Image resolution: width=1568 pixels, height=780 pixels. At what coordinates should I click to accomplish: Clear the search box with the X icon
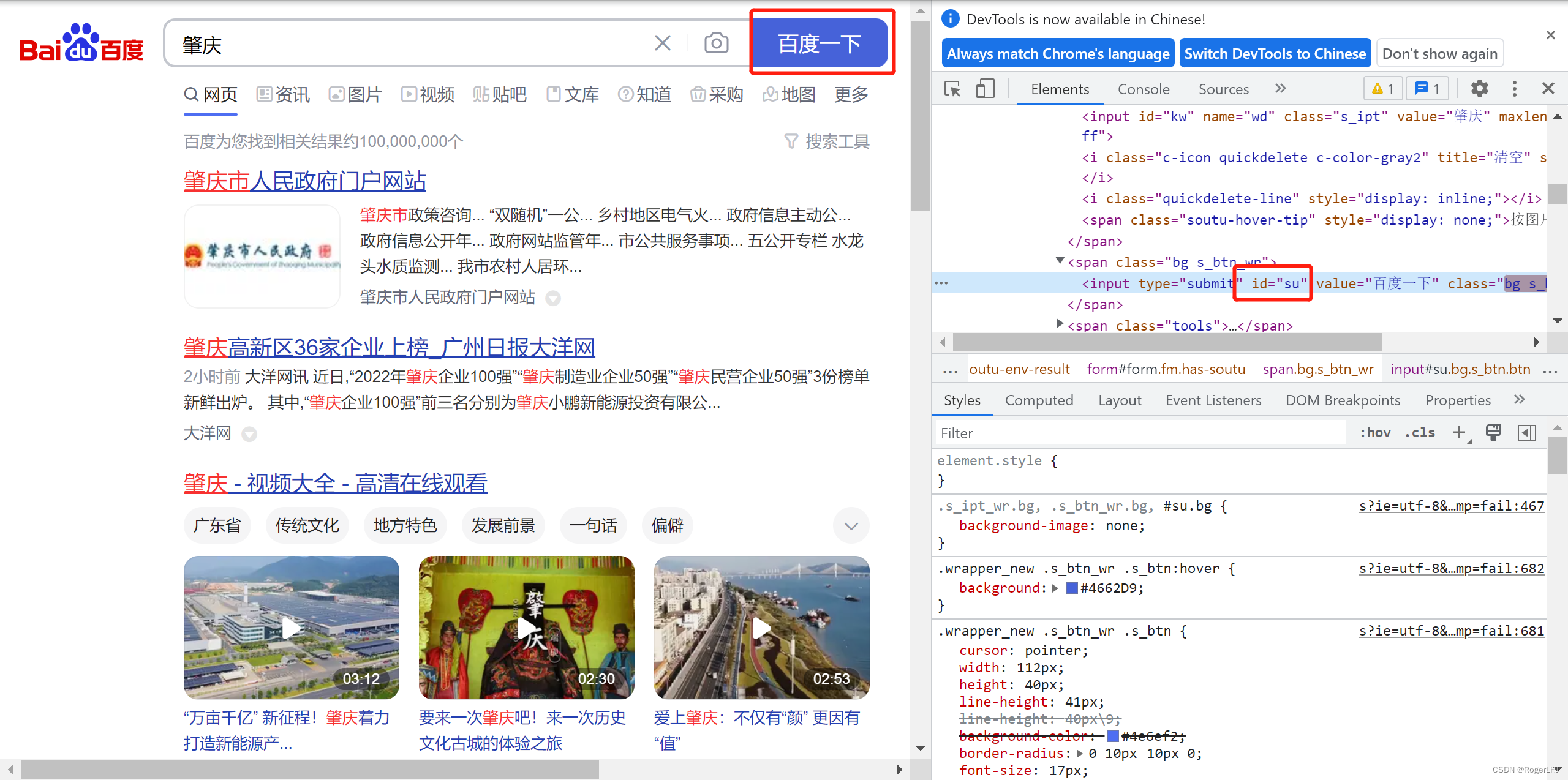663,43
